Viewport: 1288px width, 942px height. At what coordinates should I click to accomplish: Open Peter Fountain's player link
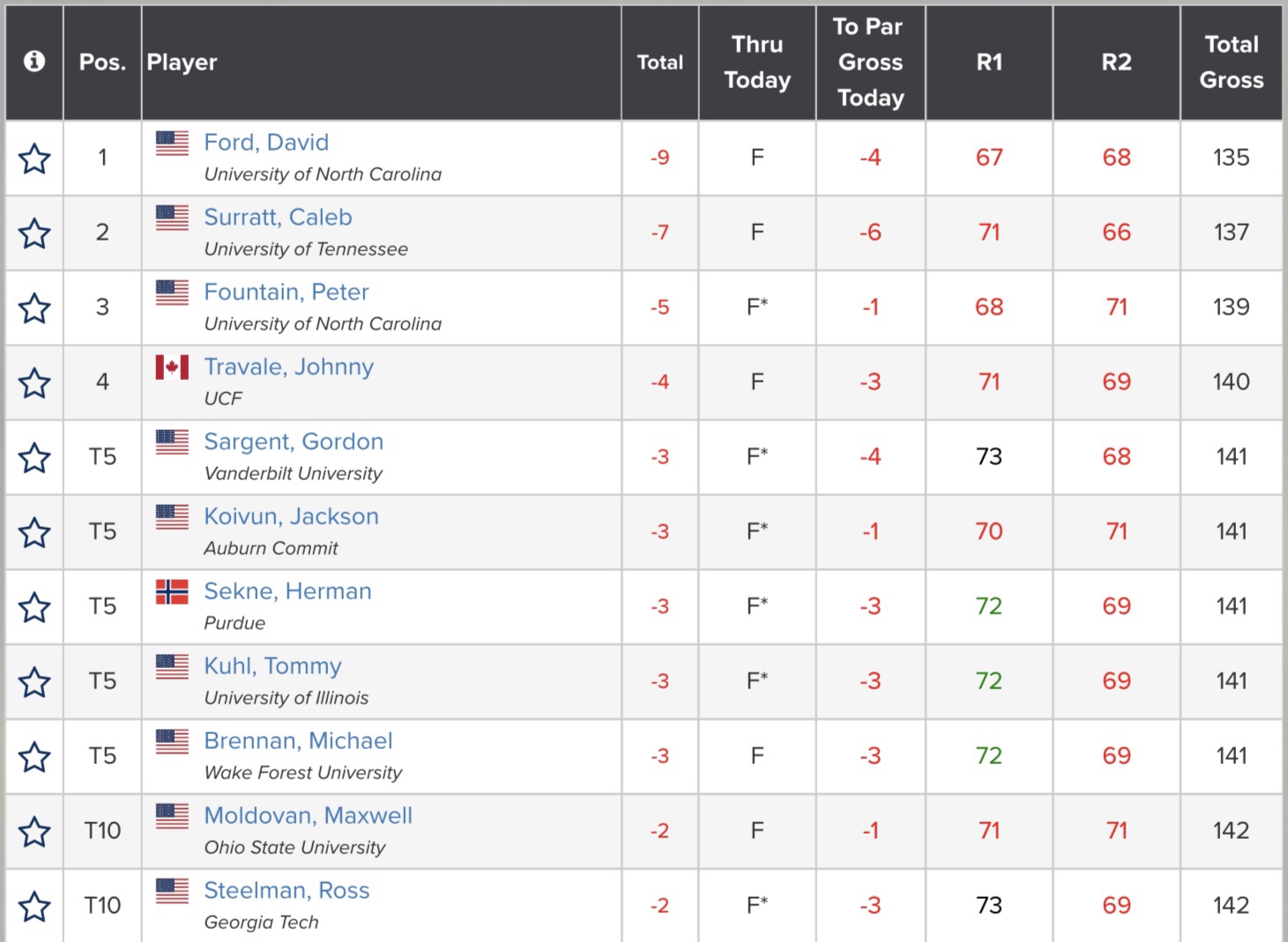pyautogui.click(x=287, y=293)
